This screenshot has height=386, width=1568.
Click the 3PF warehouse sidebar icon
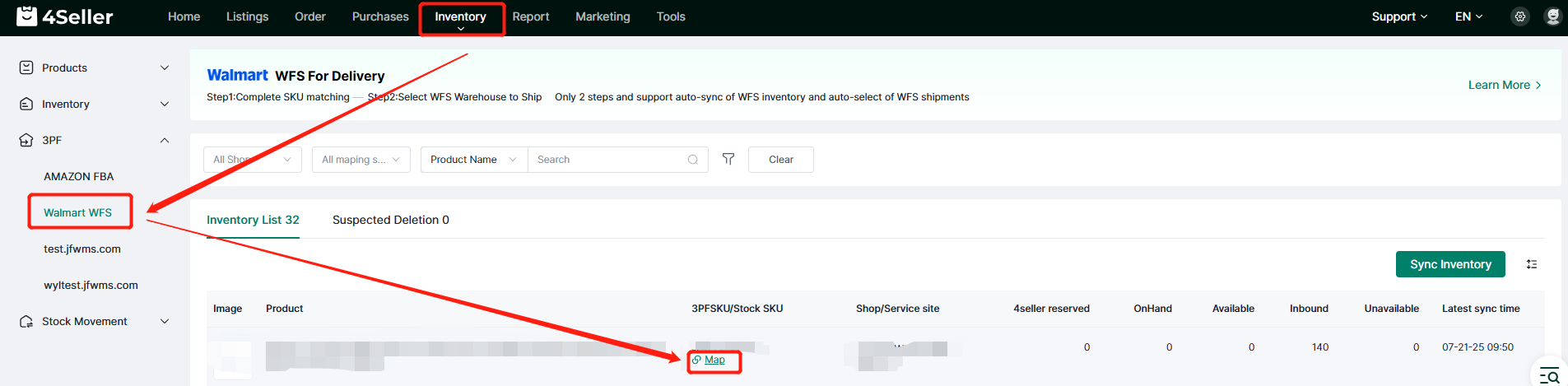(26, 140)
